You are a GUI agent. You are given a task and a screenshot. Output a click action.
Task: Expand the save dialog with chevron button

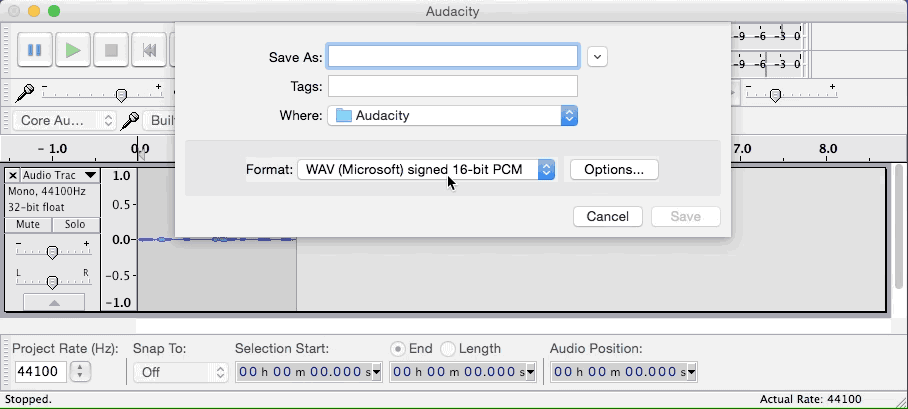[597, 57]
